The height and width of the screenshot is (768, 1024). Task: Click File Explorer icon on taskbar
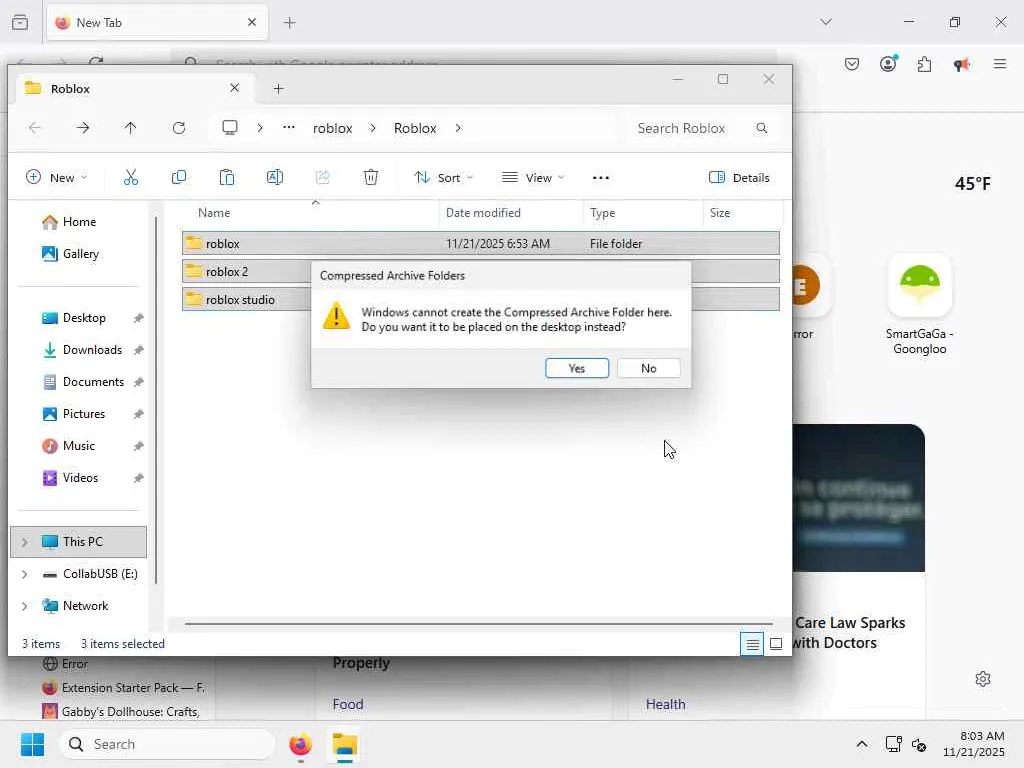pos(345,745)
